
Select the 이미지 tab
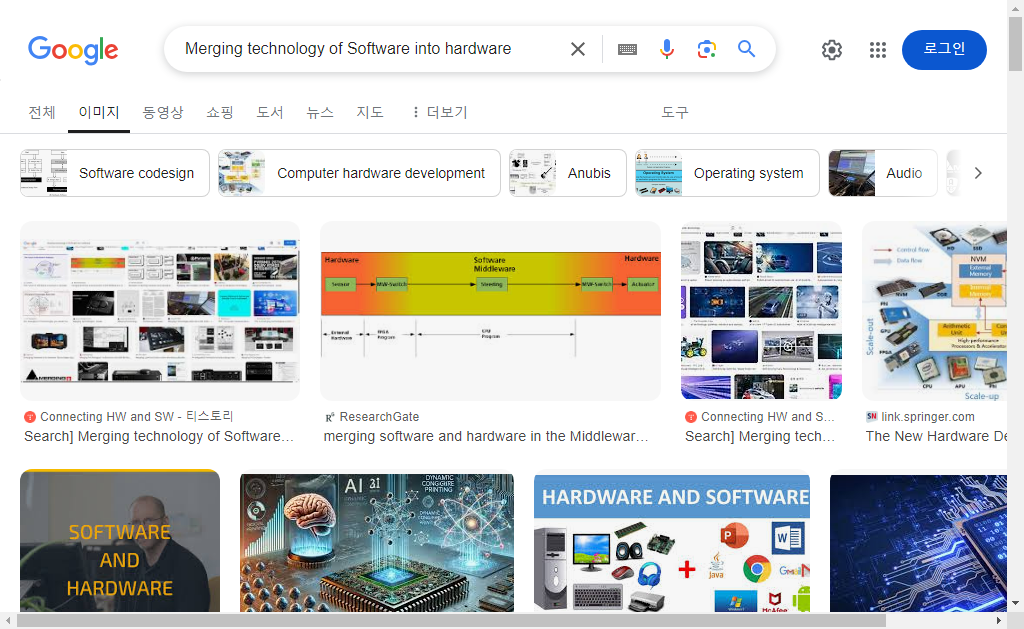pos(99,112)
